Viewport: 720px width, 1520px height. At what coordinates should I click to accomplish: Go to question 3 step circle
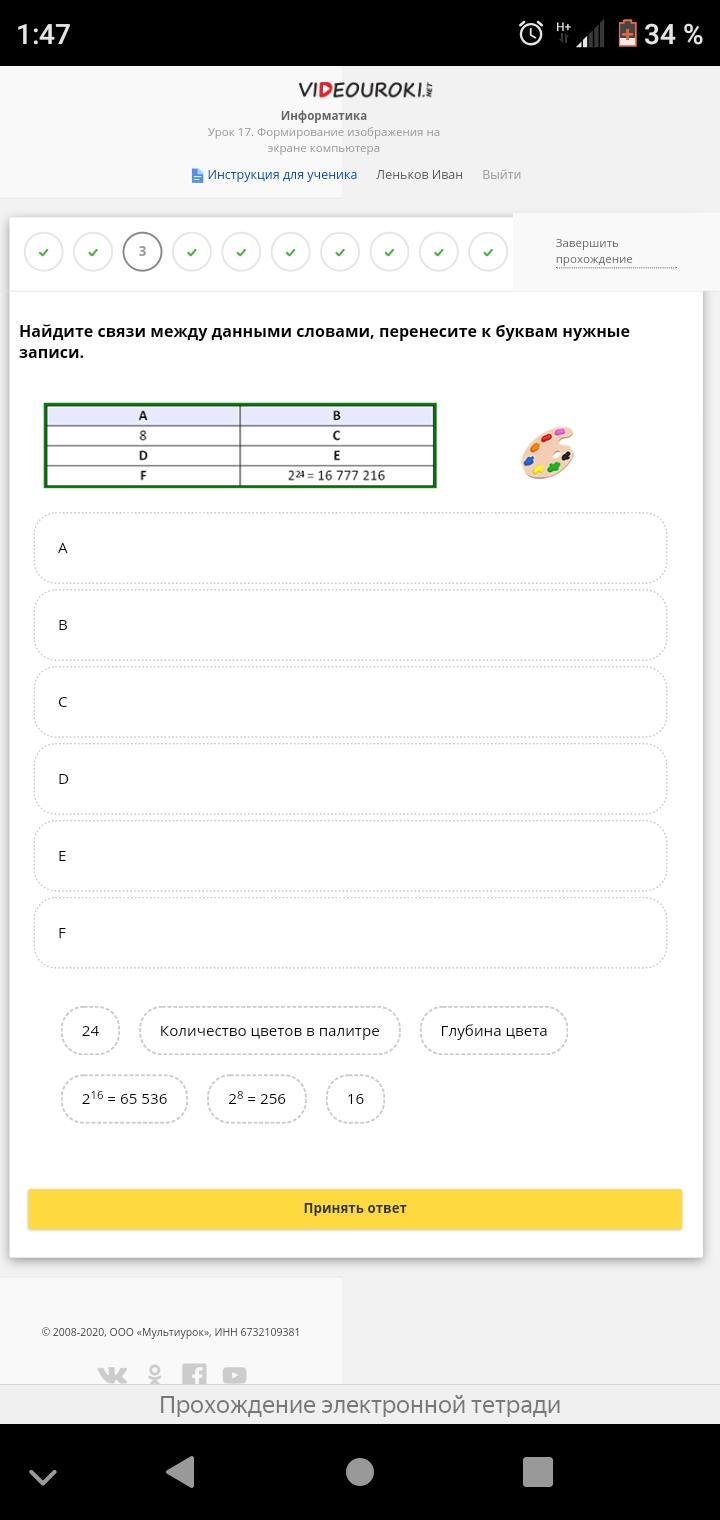point(142,252)
